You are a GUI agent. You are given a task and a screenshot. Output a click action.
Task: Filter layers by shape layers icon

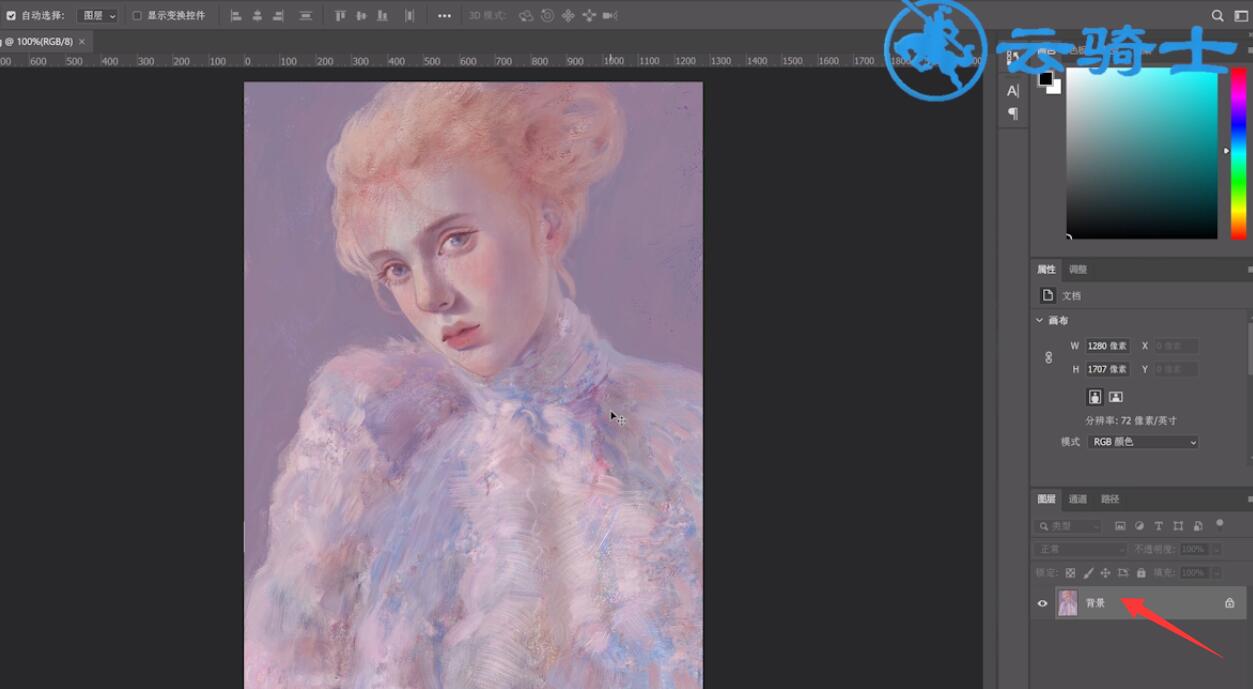point(1178,526)
